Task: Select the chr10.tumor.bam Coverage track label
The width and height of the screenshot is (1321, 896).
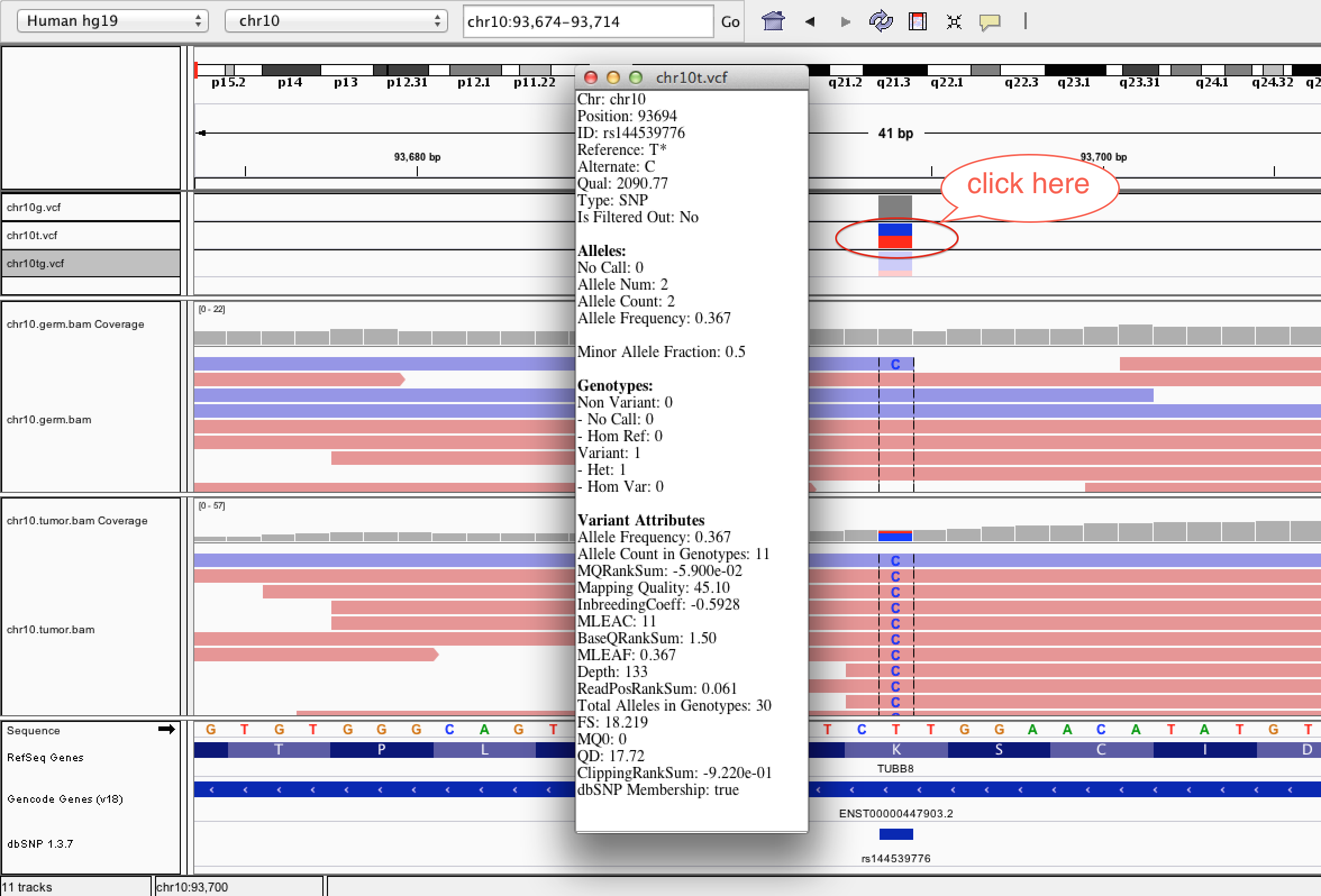Action: click(77, 520)
